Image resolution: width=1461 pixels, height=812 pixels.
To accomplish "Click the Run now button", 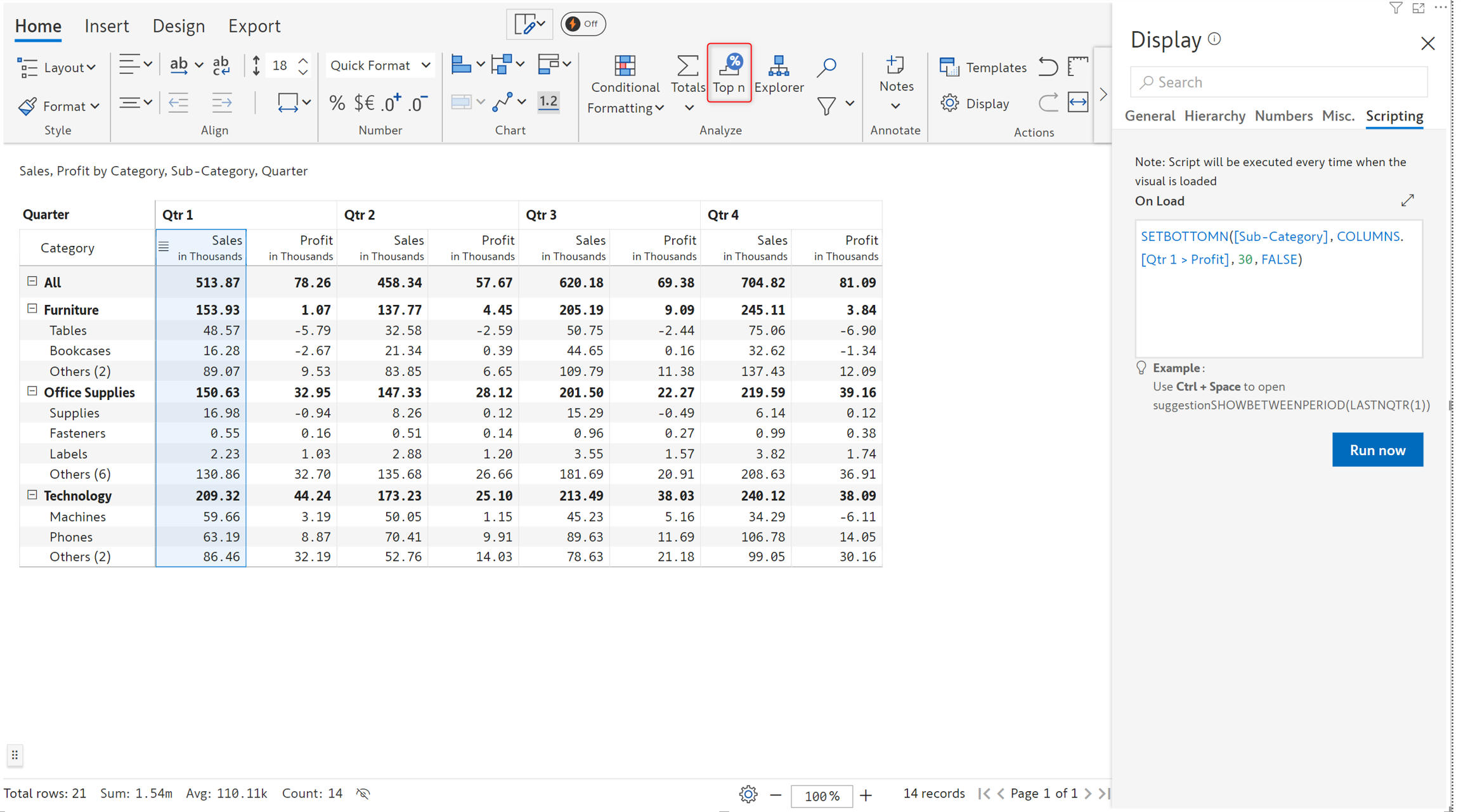I will [x=1377, y=449].
